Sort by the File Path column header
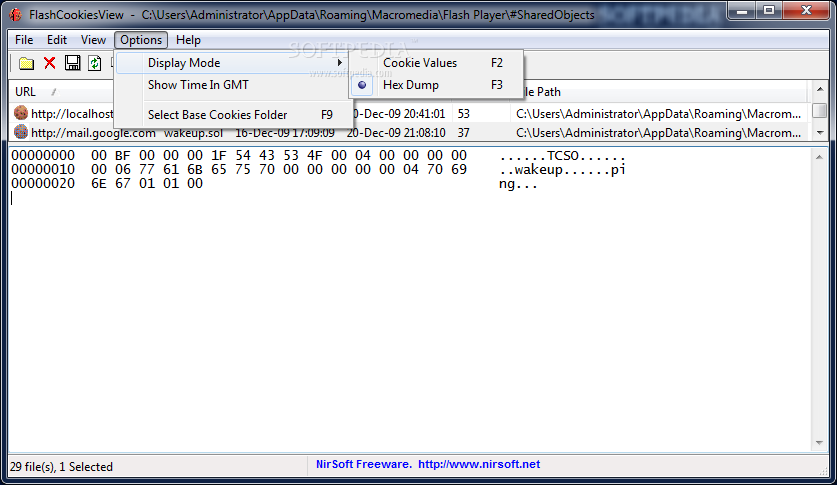837x485 pixels. (665, 92)
